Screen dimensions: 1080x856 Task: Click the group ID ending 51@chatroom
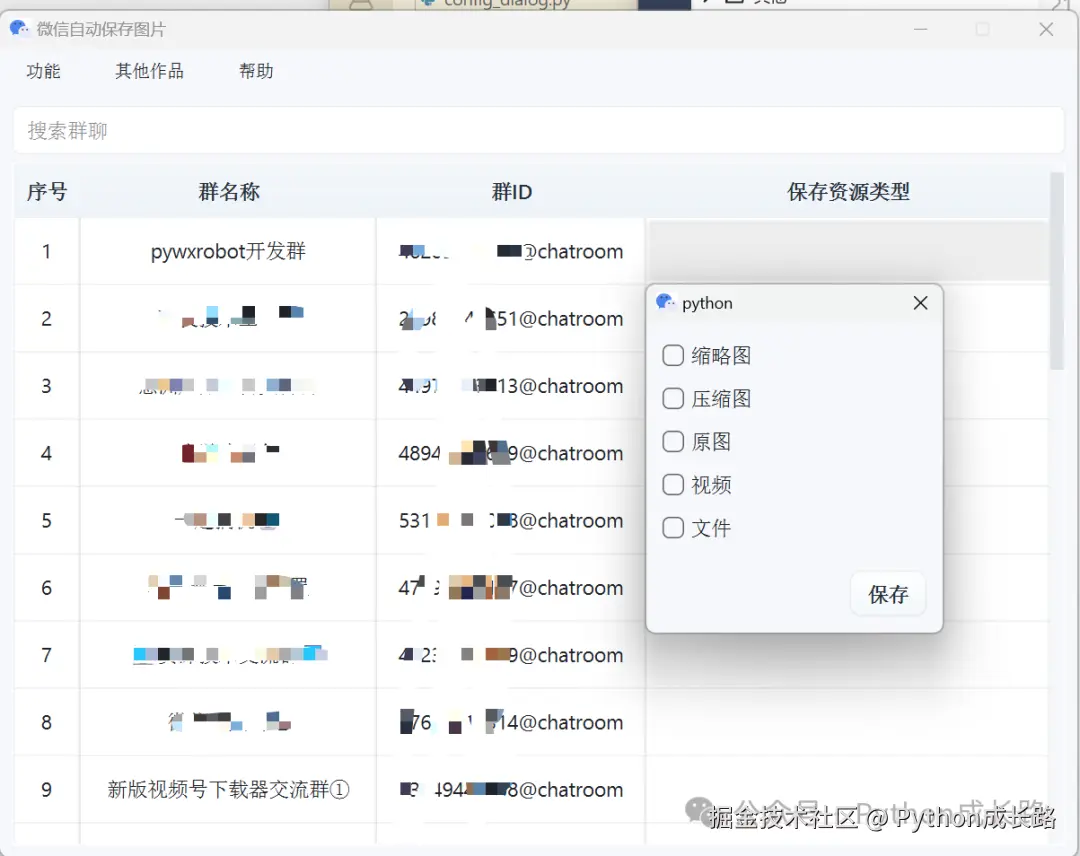[510, 319]
